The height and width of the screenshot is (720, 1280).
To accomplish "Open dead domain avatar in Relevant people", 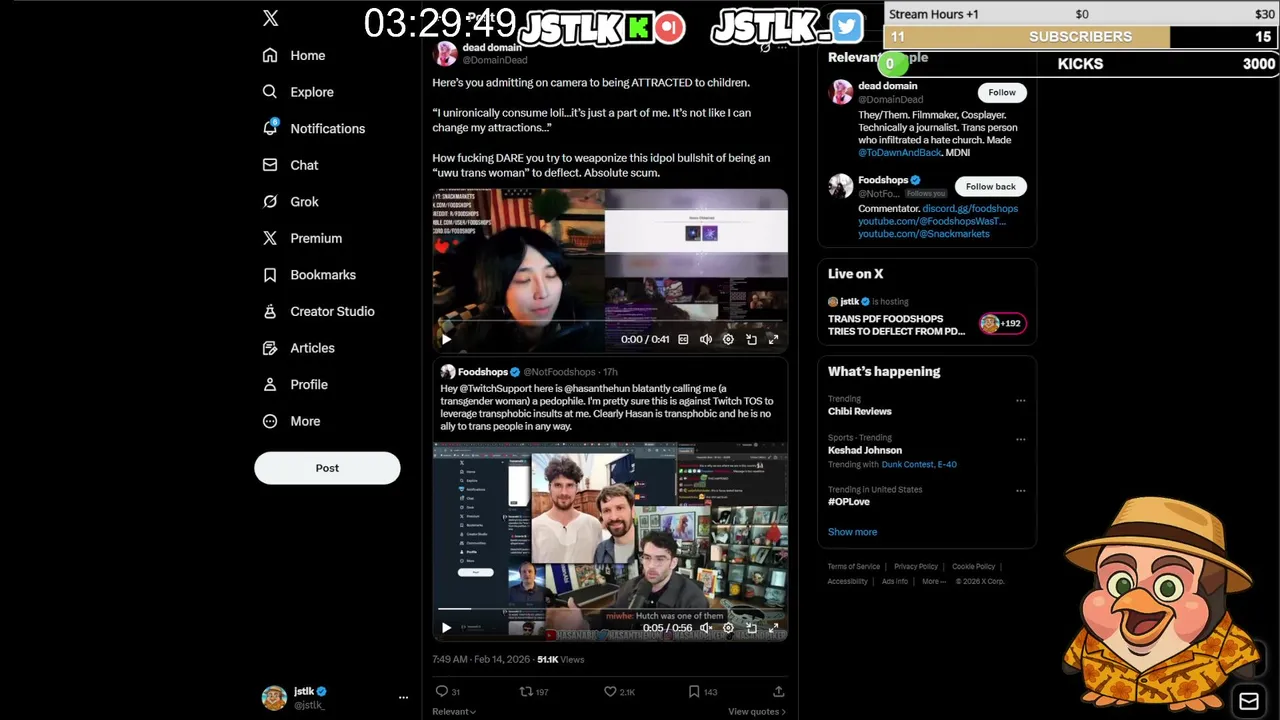I will tap(841, 92).
